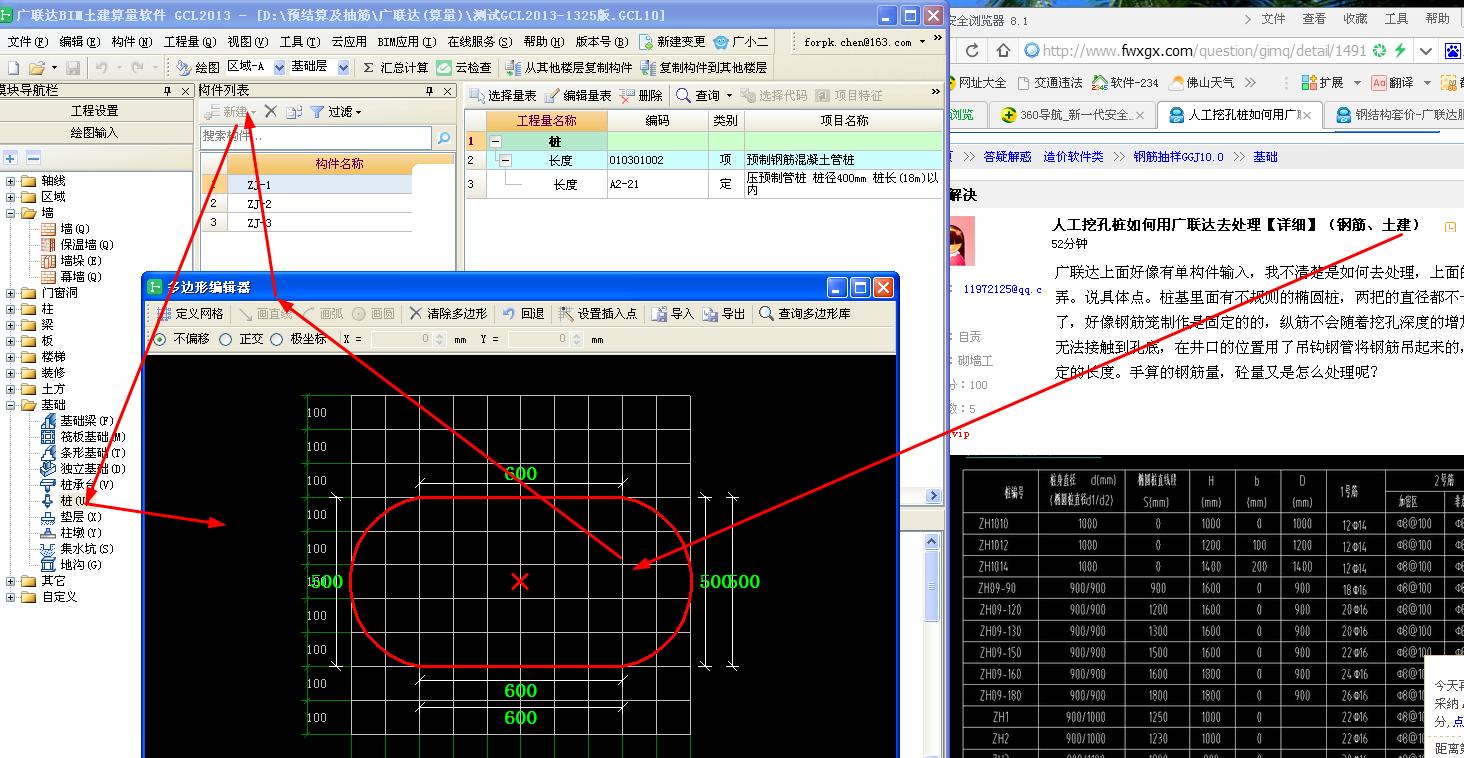Screen dimensions: 1464x758
Task: Select 不偏移 radio option
Action: coord(160,339)
